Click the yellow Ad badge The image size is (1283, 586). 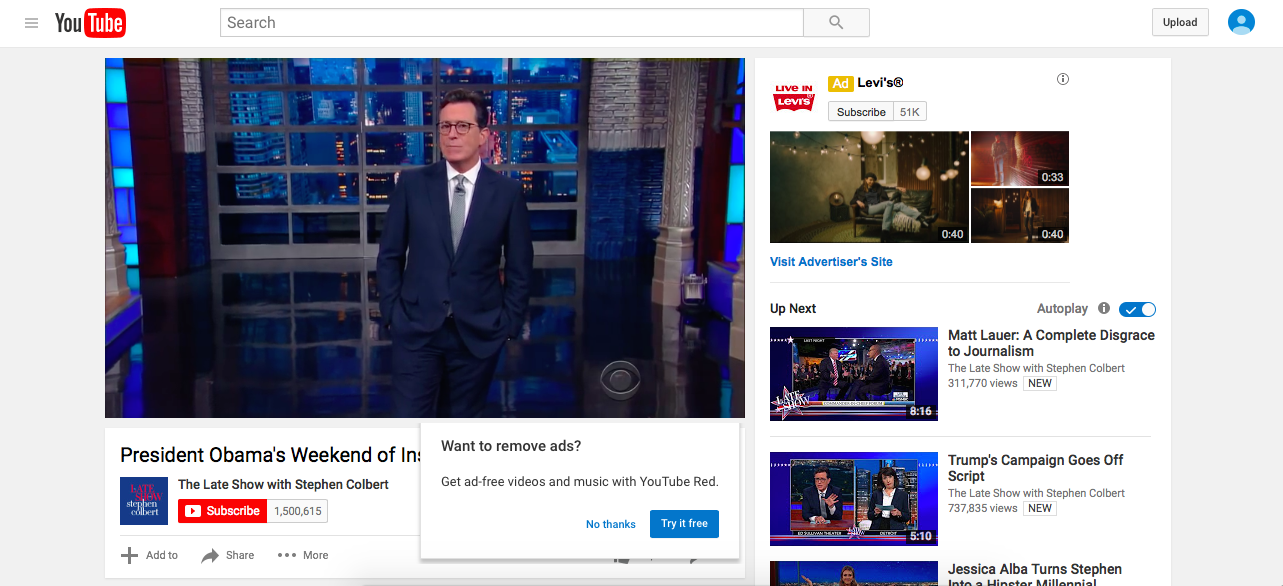coord(840,84)
